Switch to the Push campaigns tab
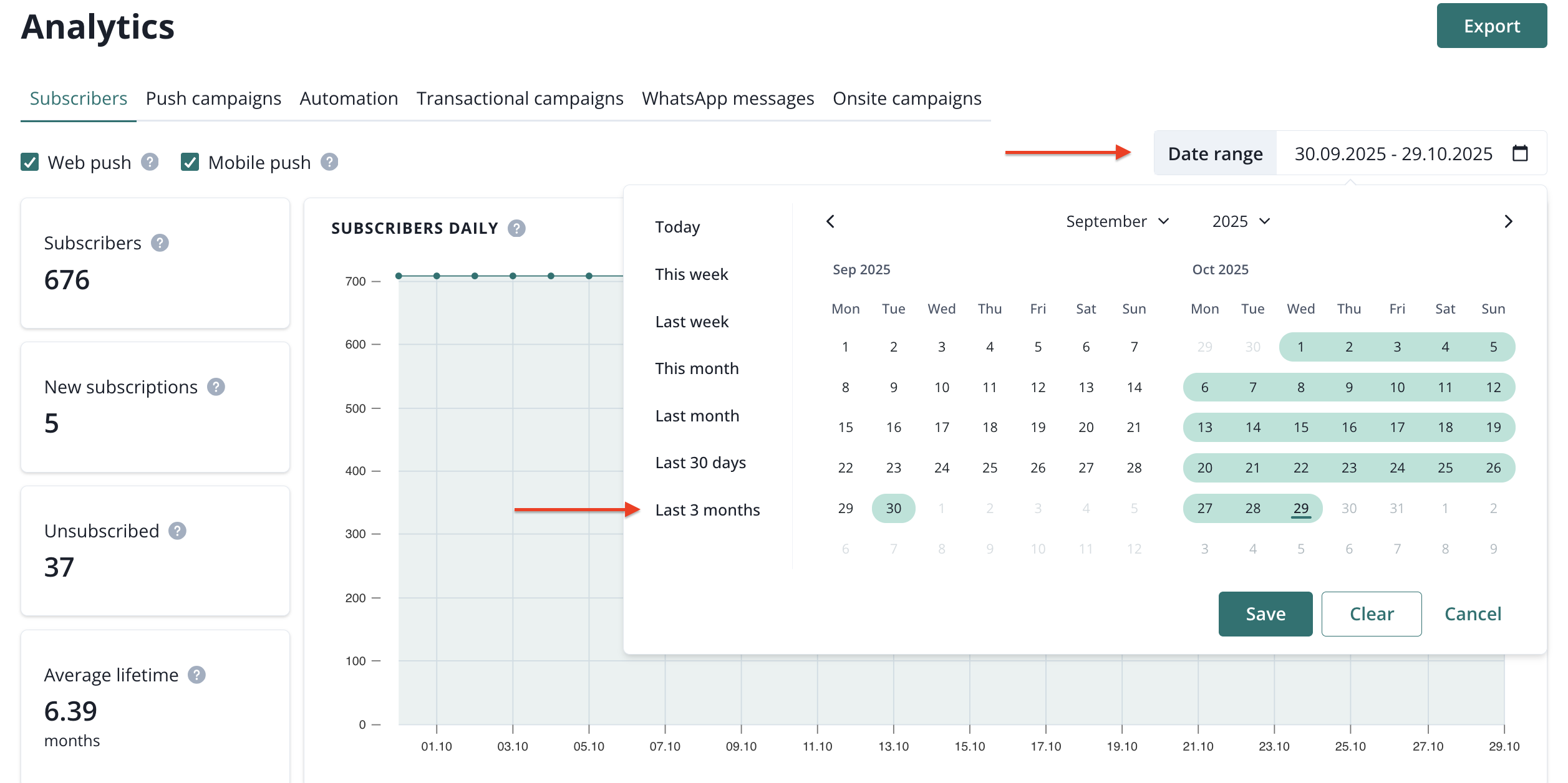The image size is (1568, 783). click(x=213, y=98)
